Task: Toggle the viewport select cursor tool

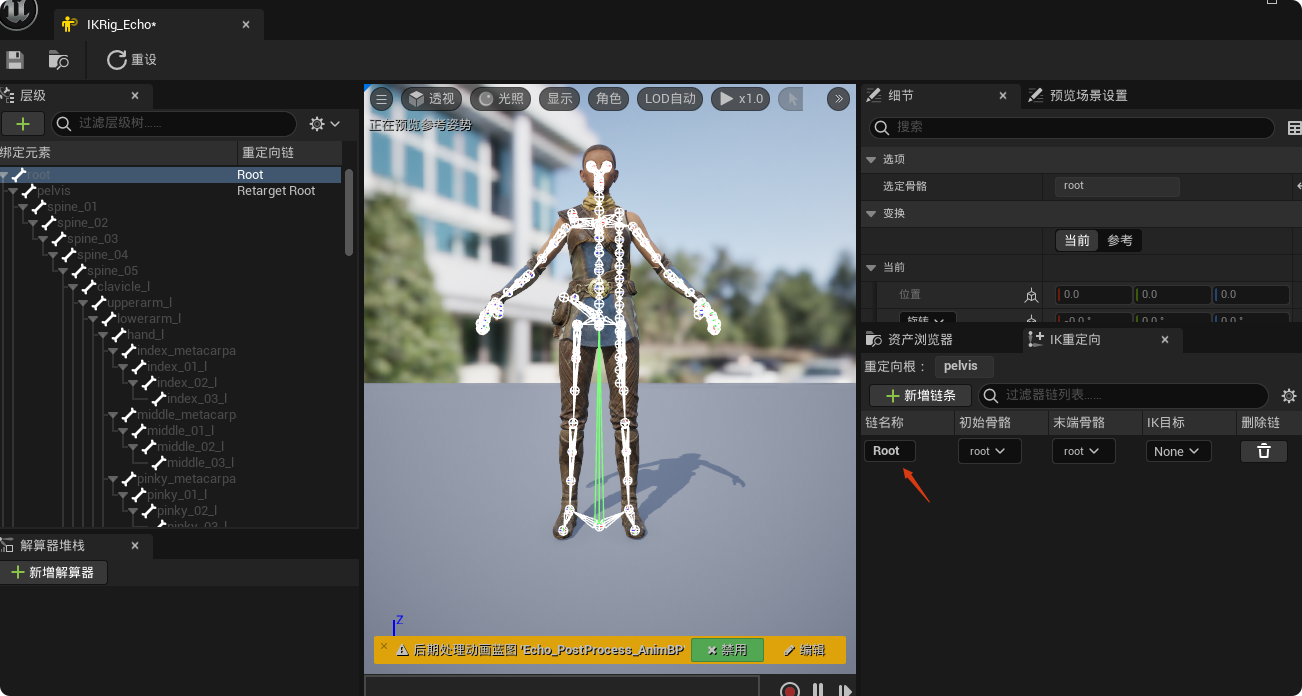Action: (x=791, y=99)
